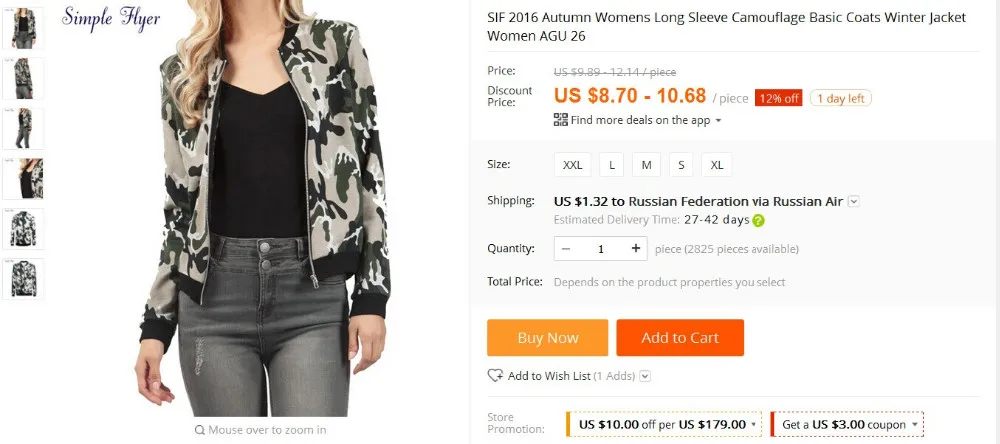Increase quantity with the plus button
Viewport: 1000px width, 444px height.
(635, 249)
